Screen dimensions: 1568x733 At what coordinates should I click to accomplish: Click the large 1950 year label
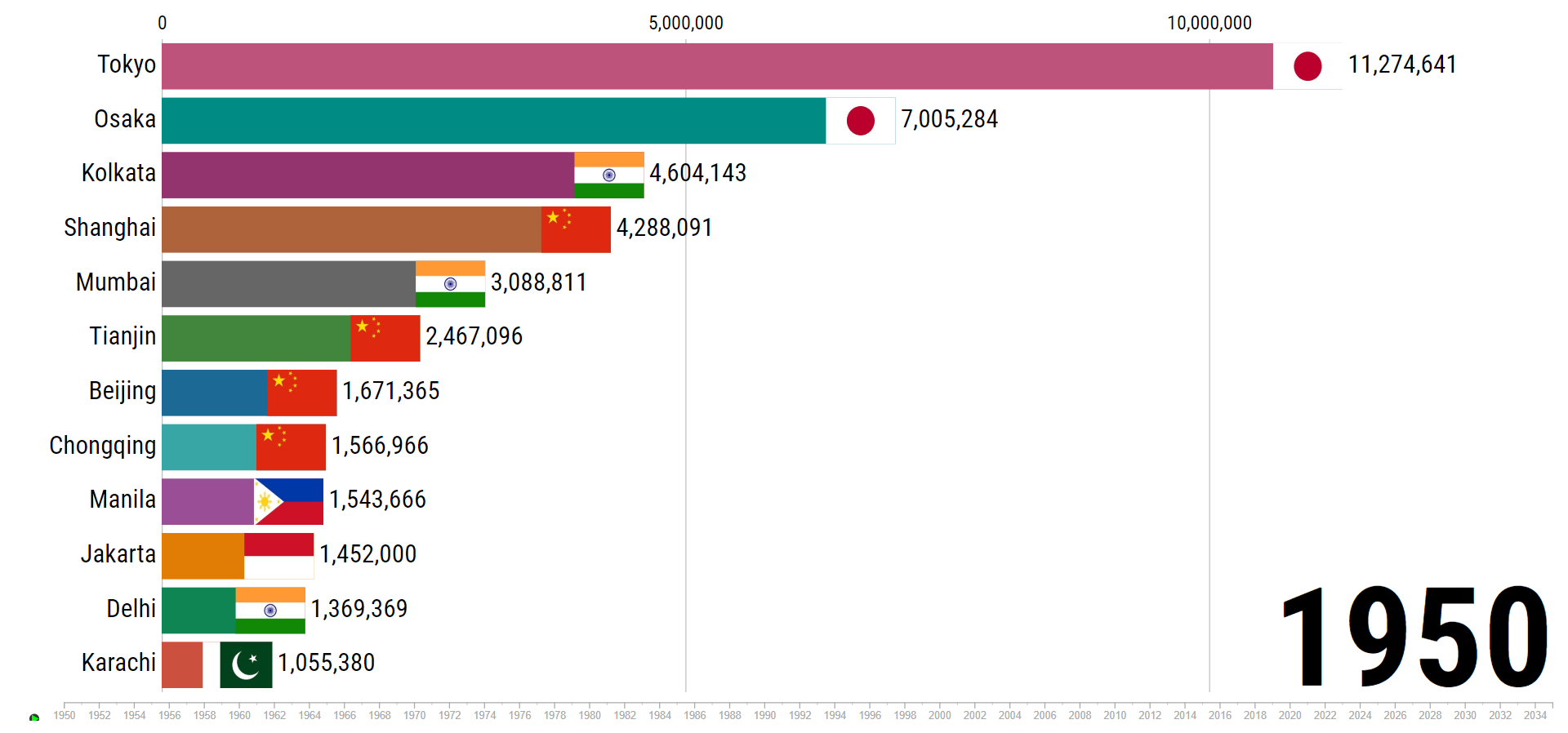coord(1414,637)
